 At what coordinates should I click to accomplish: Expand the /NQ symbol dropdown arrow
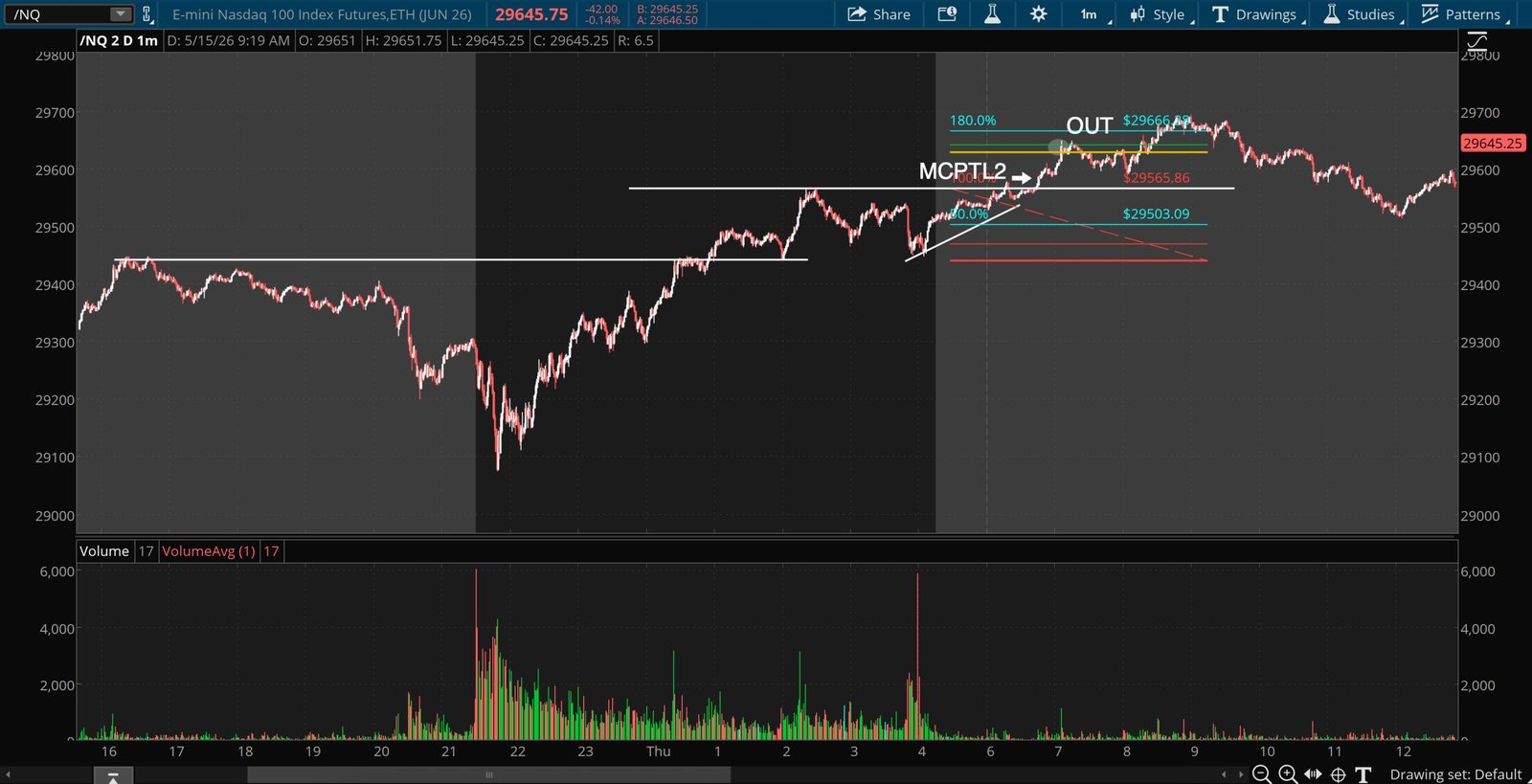coord(121,14)
